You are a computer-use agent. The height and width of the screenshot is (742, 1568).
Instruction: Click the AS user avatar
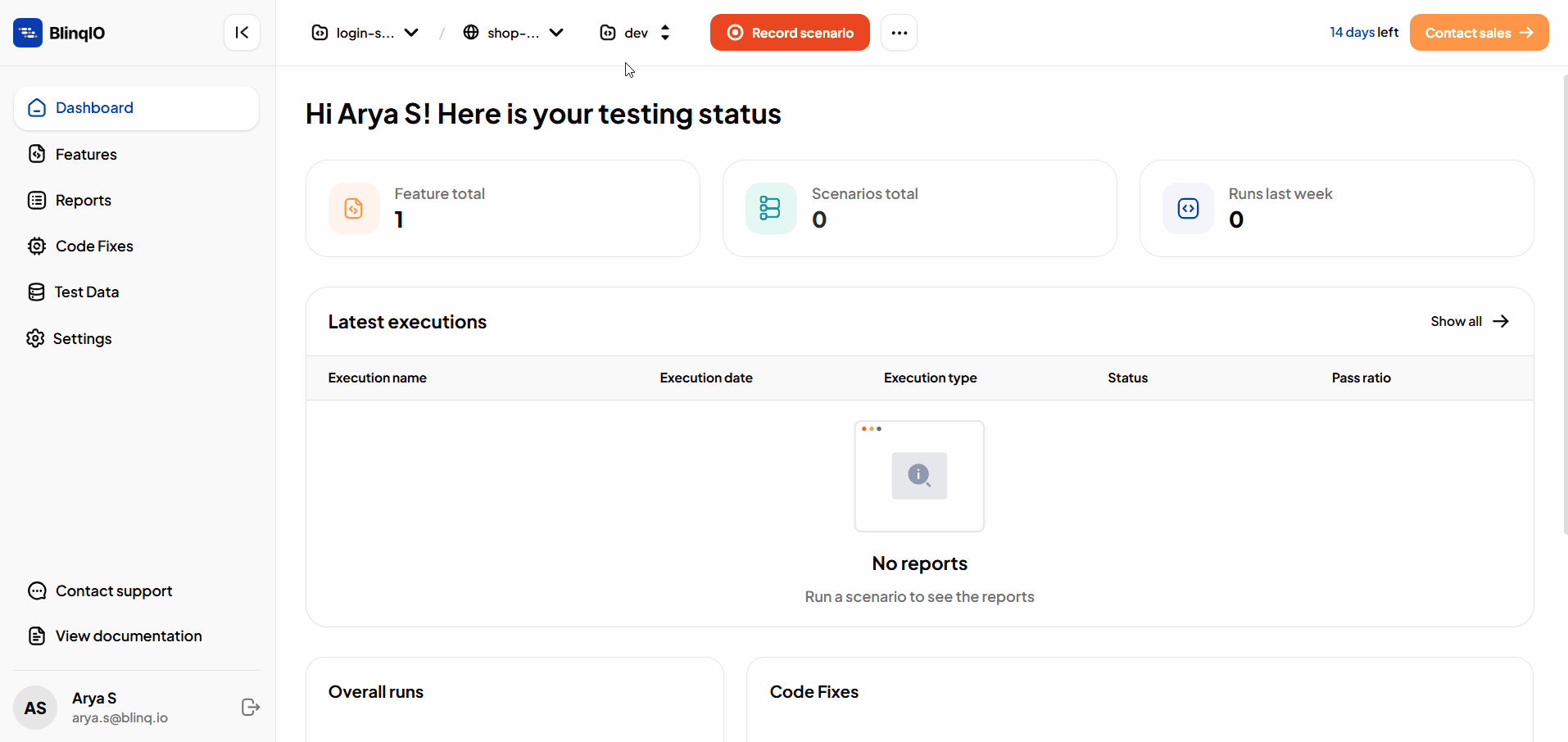[x=35, y=708]
